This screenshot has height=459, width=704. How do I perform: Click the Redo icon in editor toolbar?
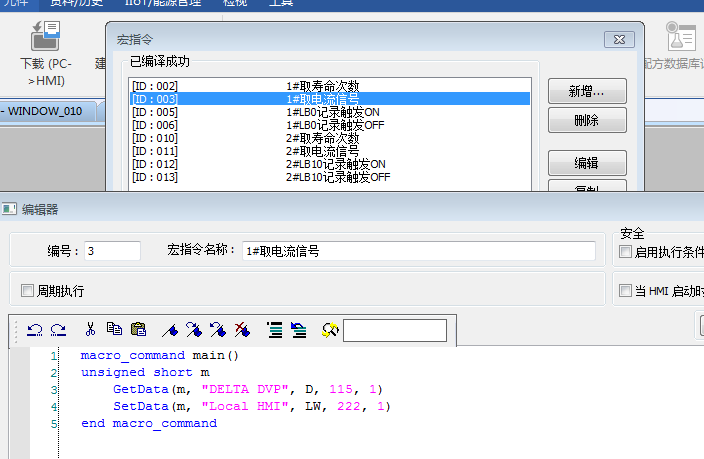point(58,328)
